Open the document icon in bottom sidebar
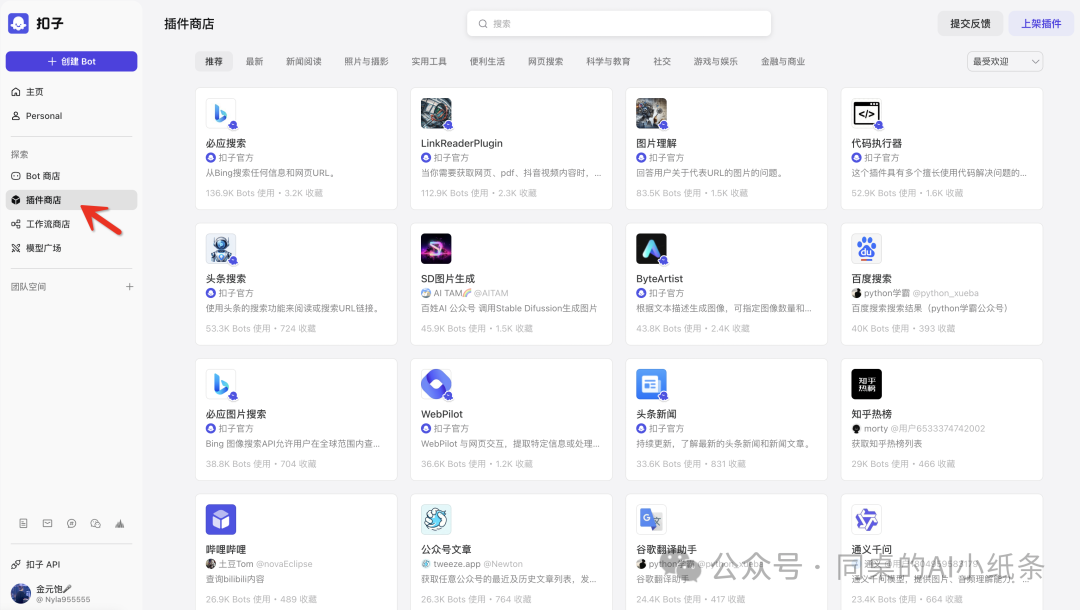Viewport: 1080px width, 610px height. [22, 523]
